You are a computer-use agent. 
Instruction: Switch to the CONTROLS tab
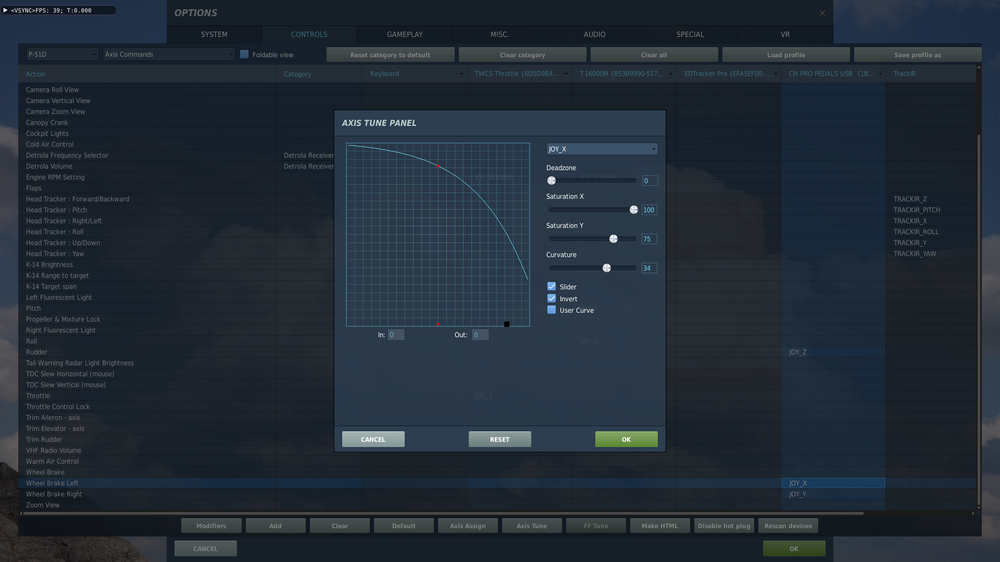click(x=309, y=34)
